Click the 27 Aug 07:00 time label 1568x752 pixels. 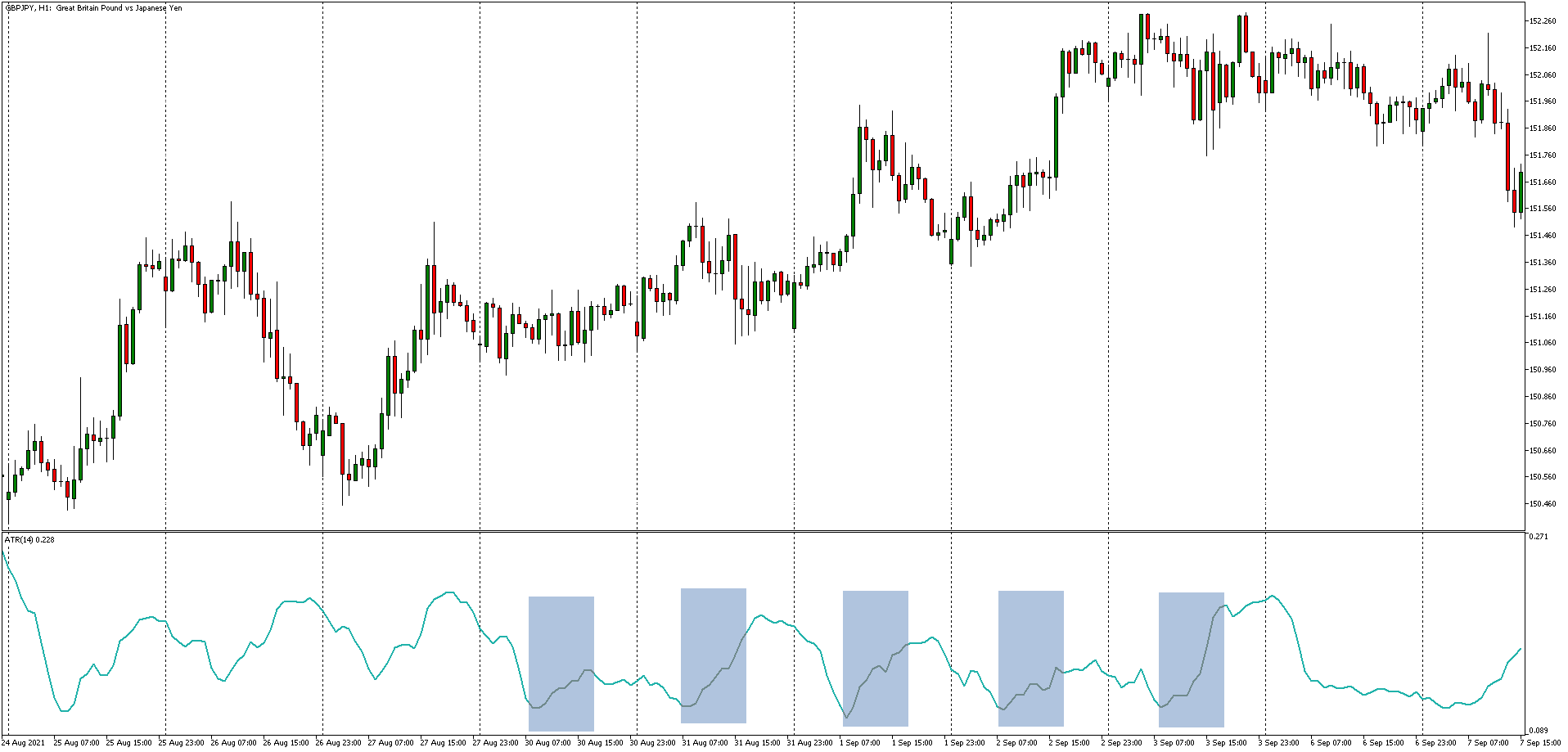point(390,743)
